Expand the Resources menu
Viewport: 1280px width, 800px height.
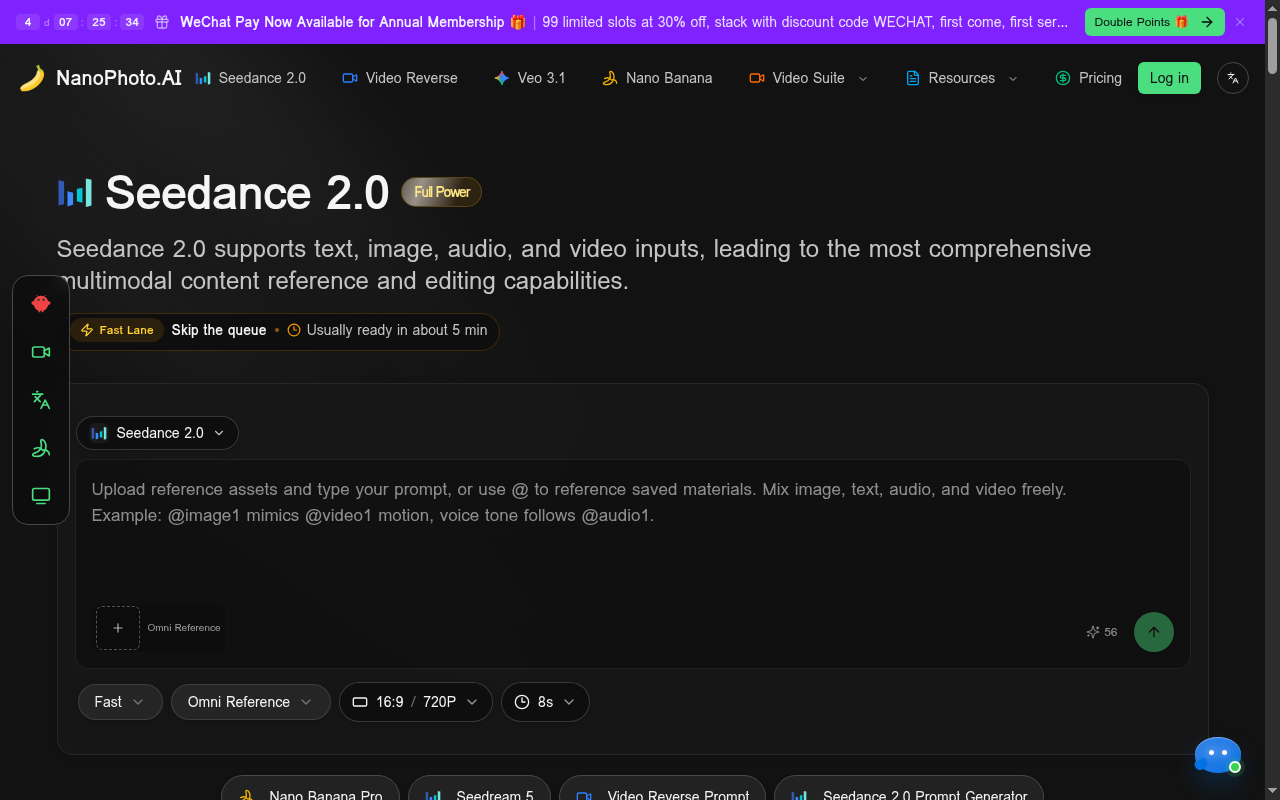tap(962, 78)
